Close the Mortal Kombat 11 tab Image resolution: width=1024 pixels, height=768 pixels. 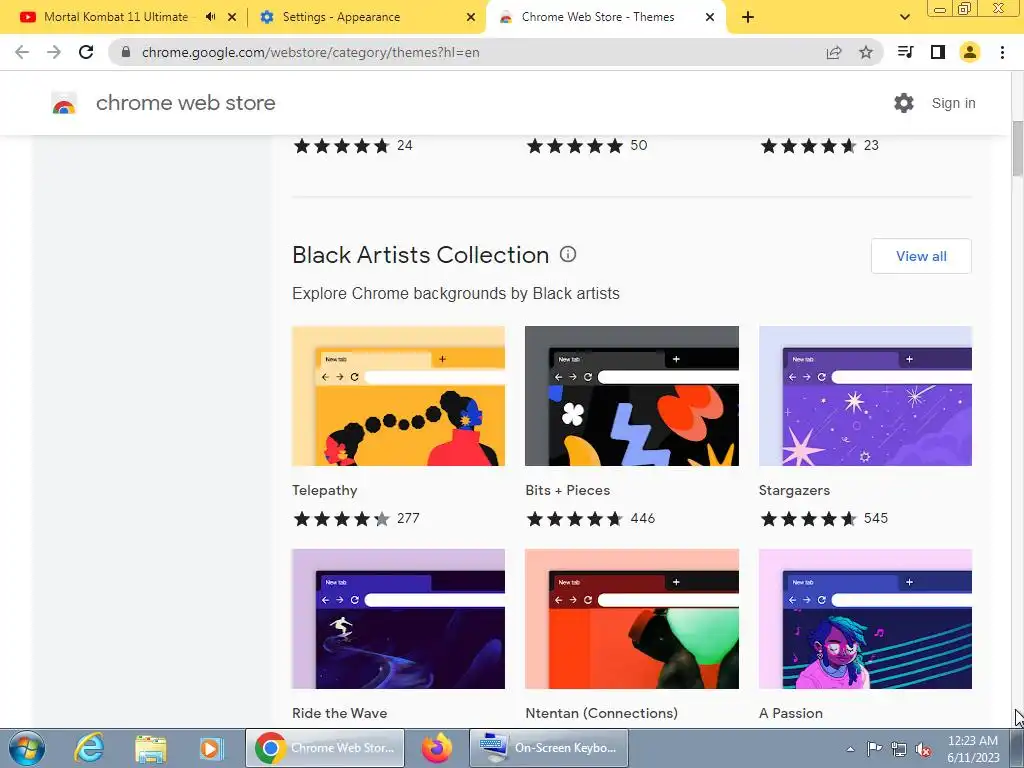click(232, 17)
